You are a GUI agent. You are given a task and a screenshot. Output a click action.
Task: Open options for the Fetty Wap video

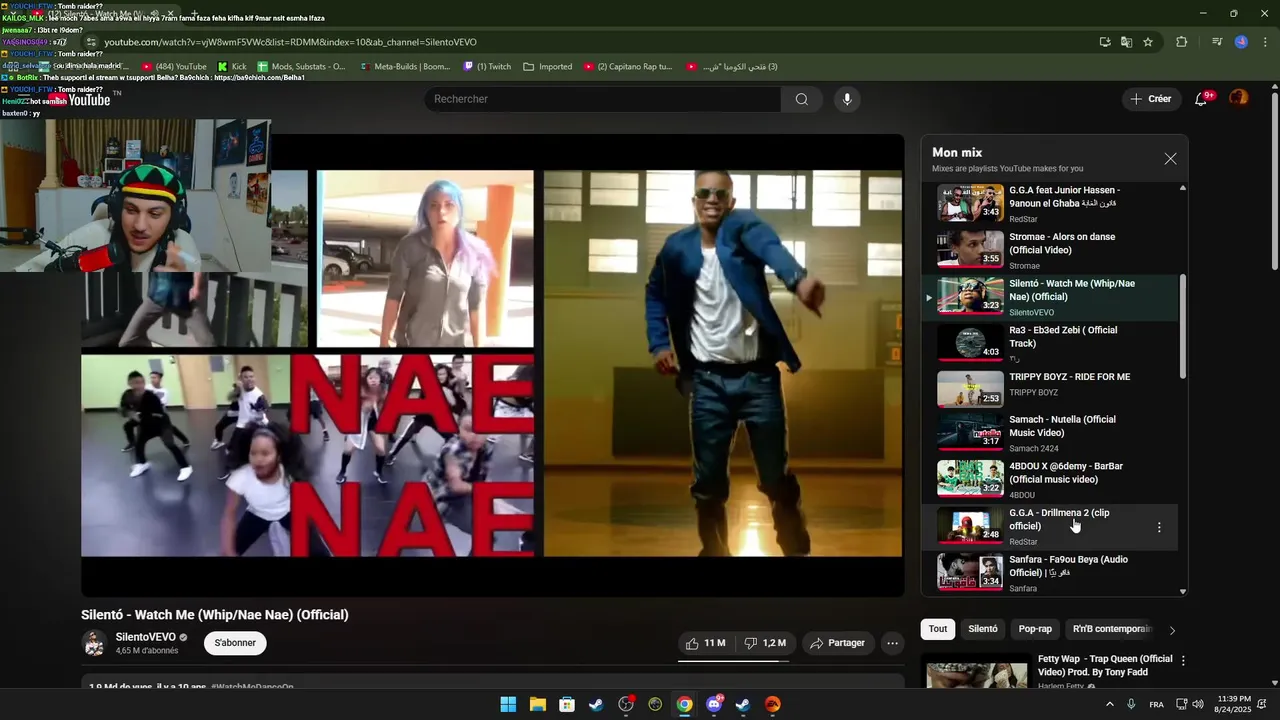tap(1183, 661)
